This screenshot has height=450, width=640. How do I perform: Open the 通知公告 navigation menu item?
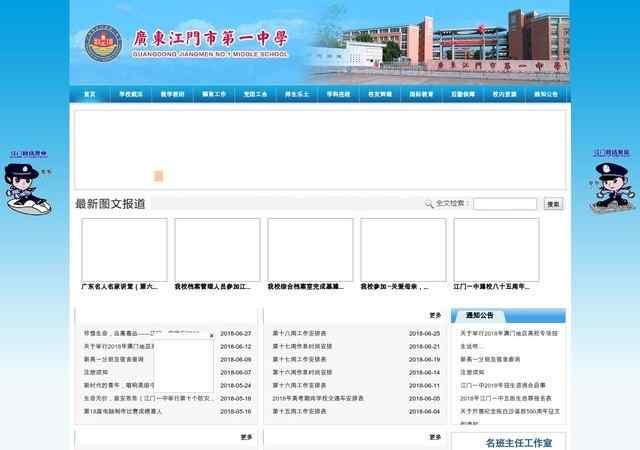point(546,94)
